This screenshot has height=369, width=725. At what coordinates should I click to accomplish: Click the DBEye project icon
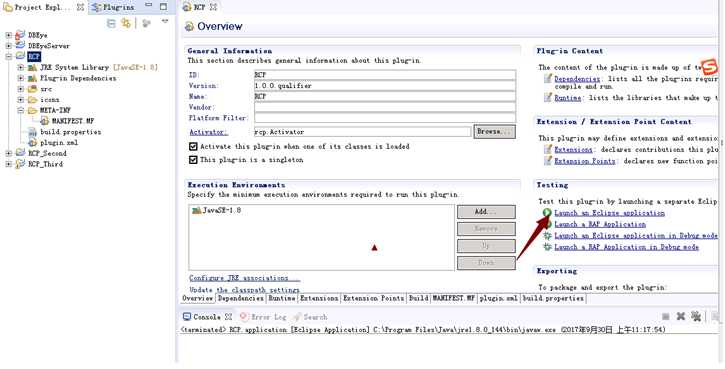[20, 35]
